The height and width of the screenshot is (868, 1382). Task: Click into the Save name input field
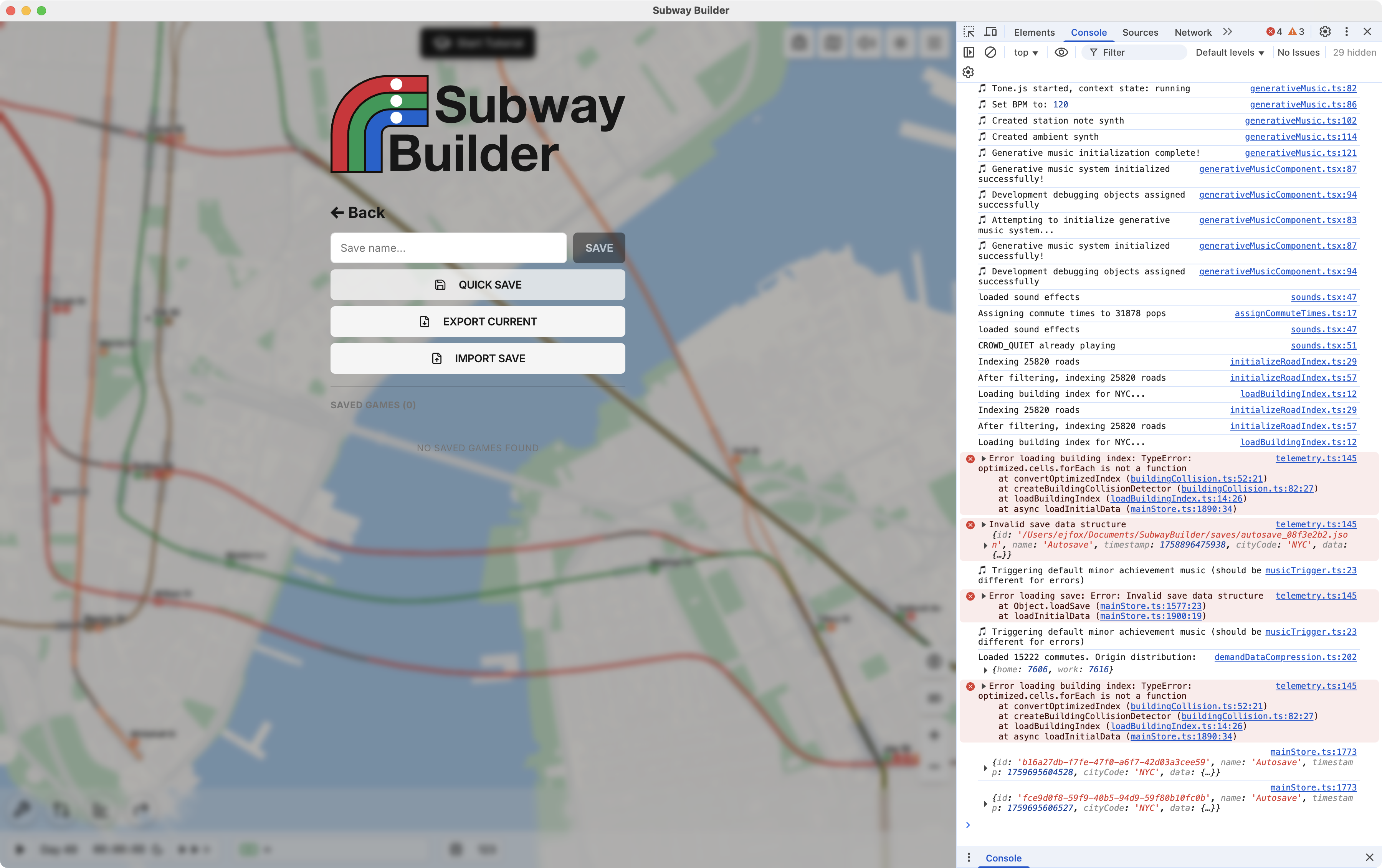point(448,248)
